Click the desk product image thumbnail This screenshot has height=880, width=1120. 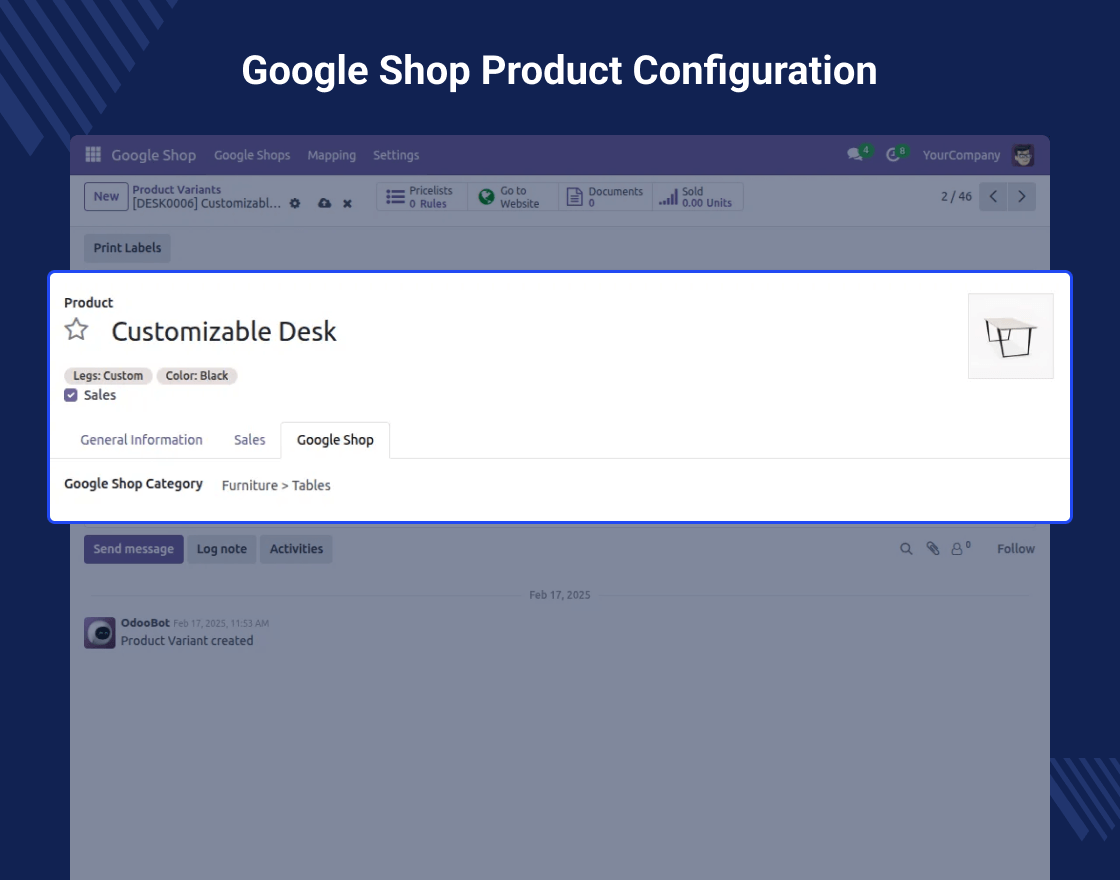(x=1011, y=336)
